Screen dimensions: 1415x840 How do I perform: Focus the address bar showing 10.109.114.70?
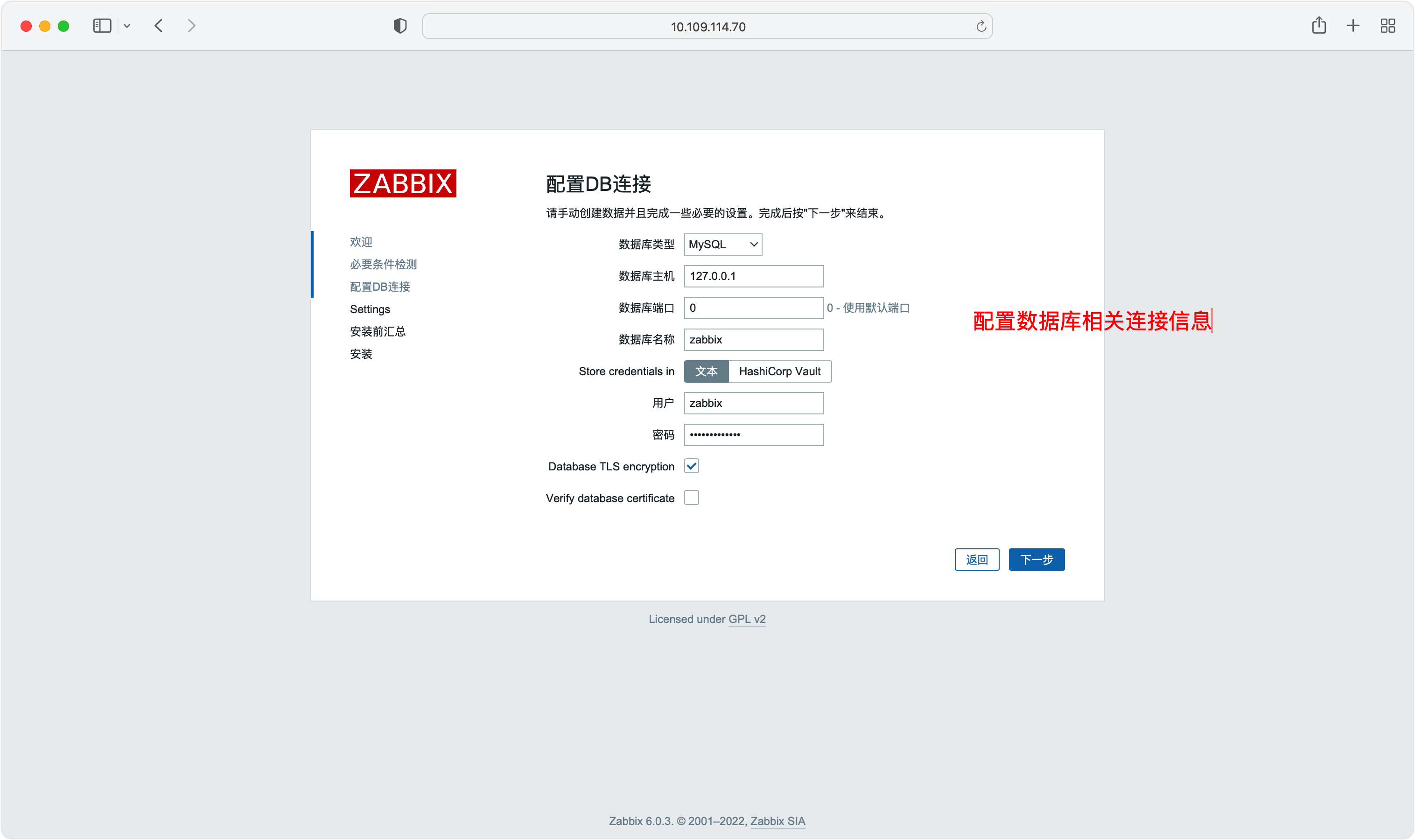click(x=707, y=27)
